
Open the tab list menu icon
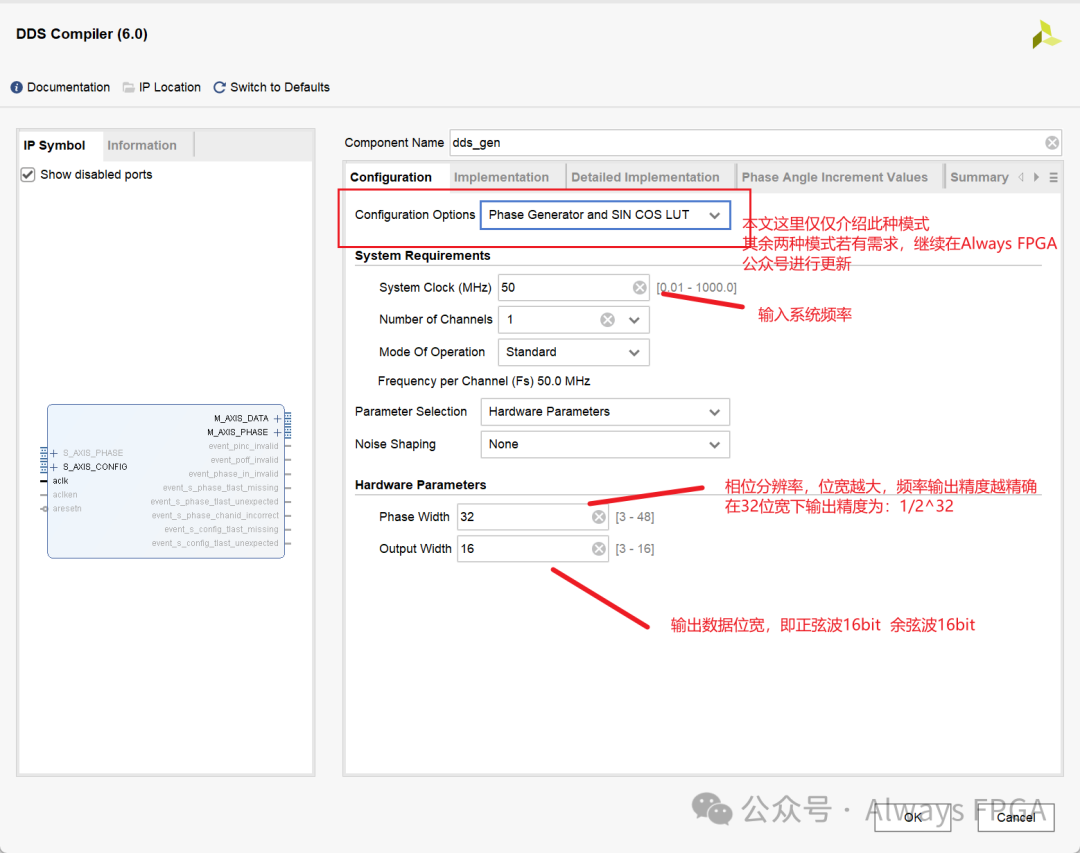[x=1053, y=178]
